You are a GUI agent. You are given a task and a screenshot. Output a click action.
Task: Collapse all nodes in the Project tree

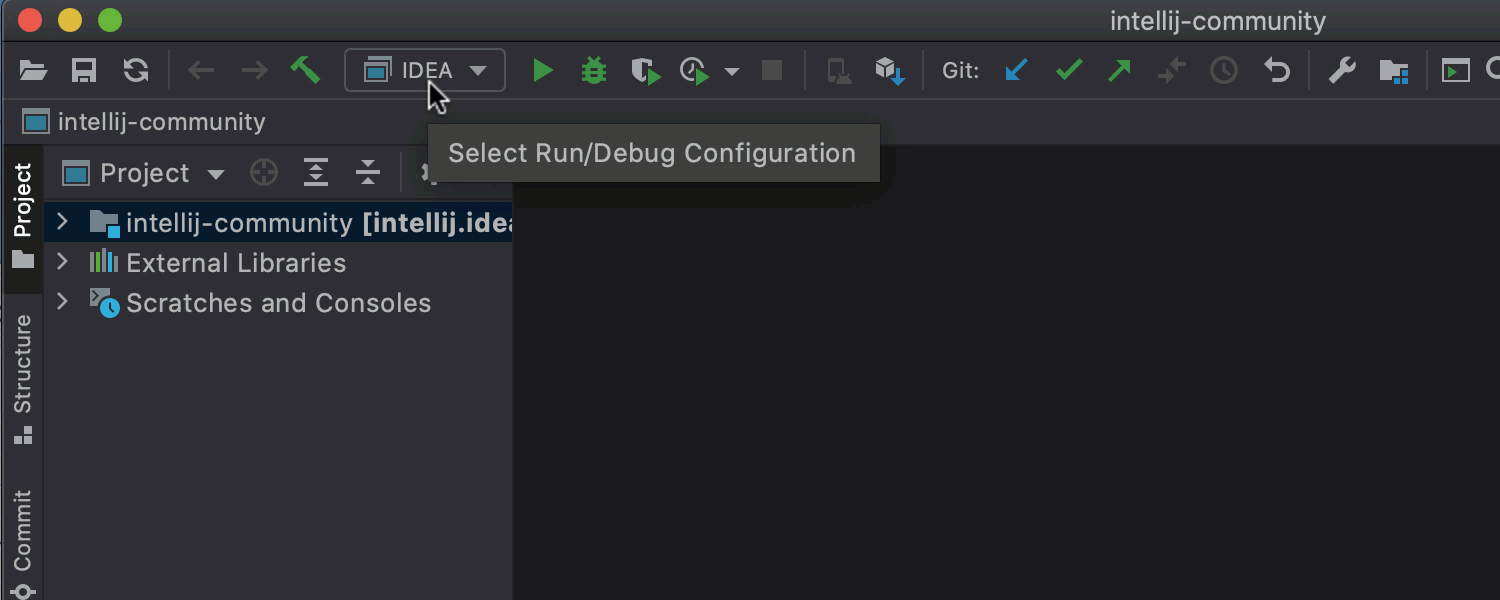(x=368, y=173)
